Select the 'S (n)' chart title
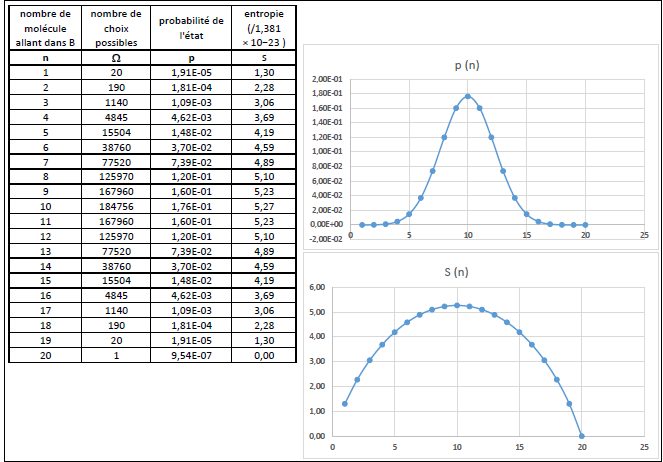This screenshot has height=462, width=663. coord(457,273)
